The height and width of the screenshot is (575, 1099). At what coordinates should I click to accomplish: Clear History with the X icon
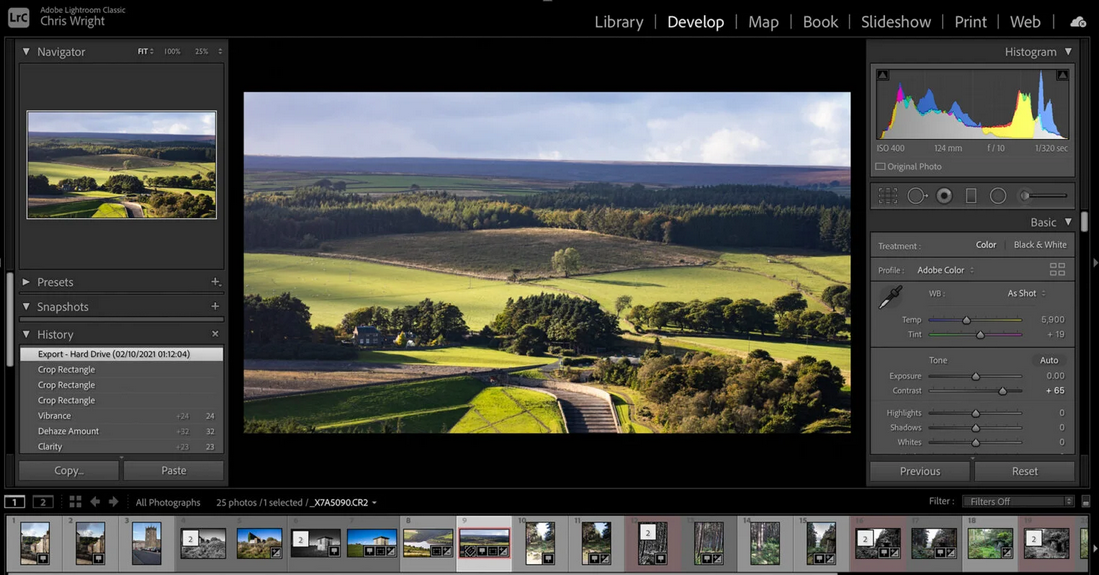coord(215,334)
